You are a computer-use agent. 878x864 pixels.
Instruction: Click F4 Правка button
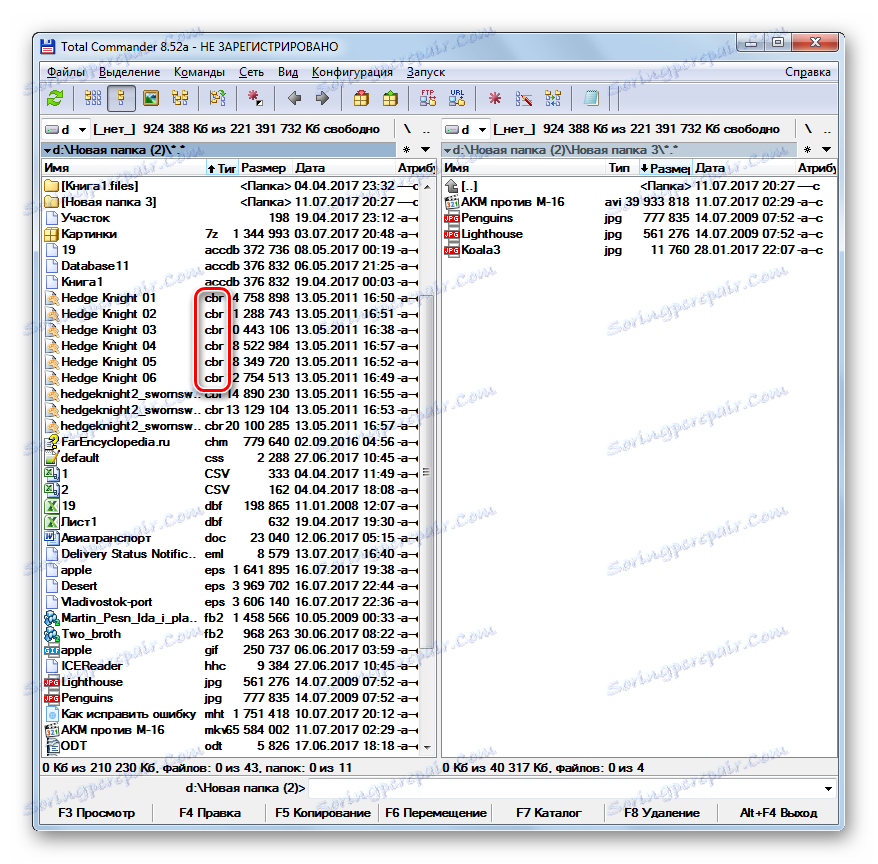point(210,812)
